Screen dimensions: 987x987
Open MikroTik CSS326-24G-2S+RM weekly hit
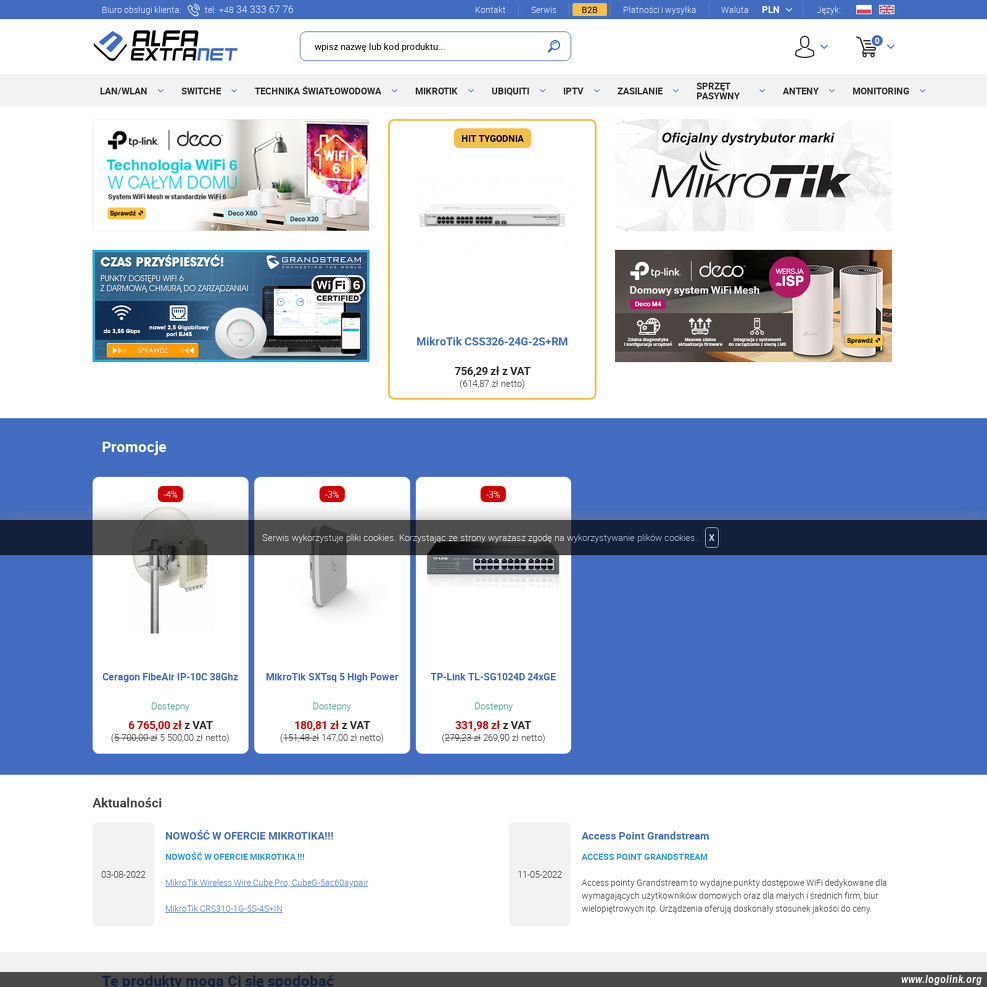(x=492, y=341)
